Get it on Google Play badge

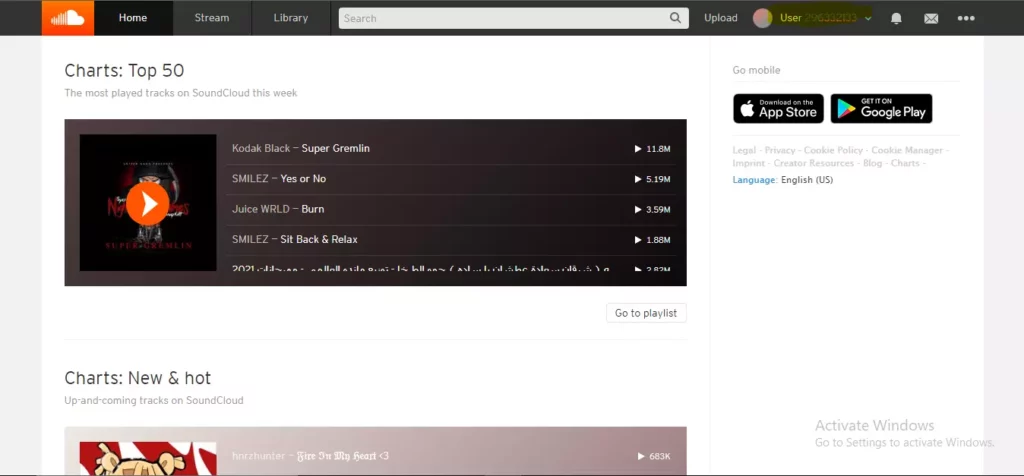click(881, 108)
